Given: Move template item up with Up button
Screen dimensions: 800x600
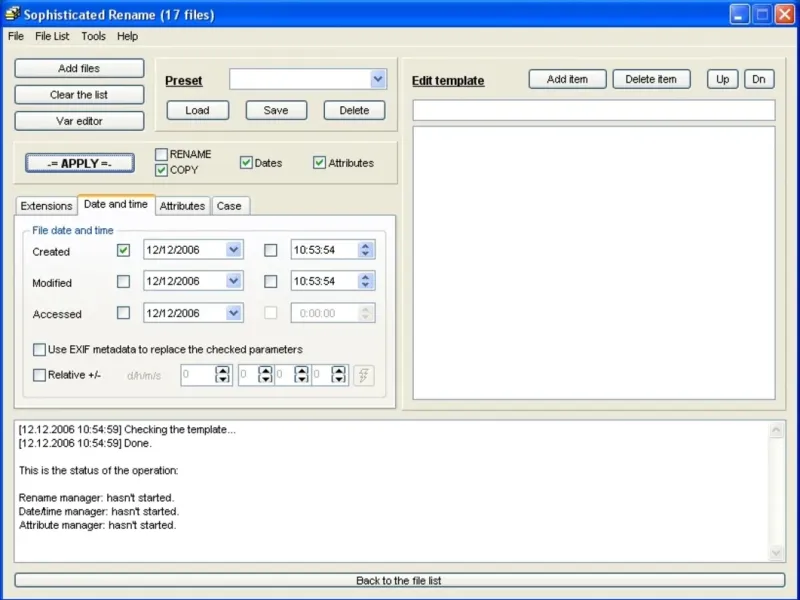Looking at the screenshot, I should click(x=722, y=79).
